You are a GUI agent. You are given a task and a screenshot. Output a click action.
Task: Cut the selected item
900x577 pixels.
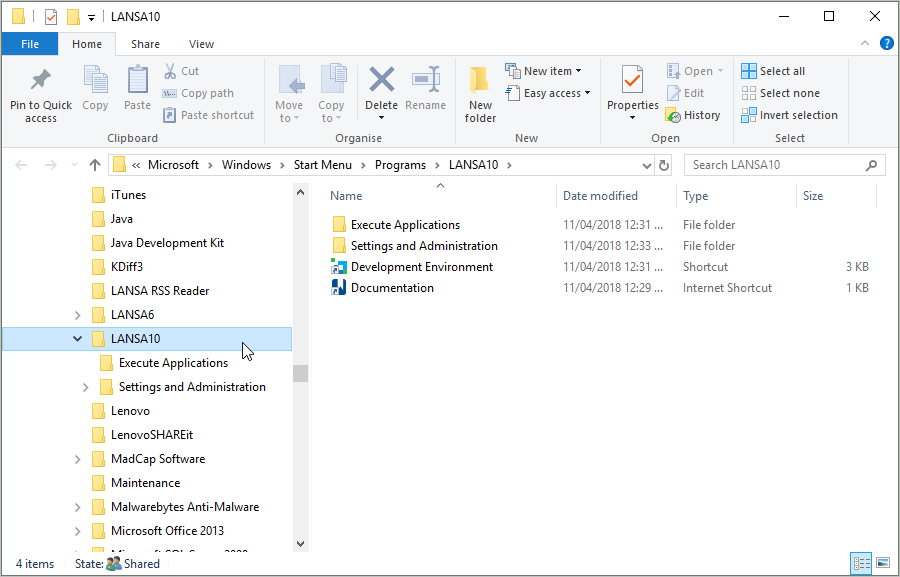click(181, 71)
